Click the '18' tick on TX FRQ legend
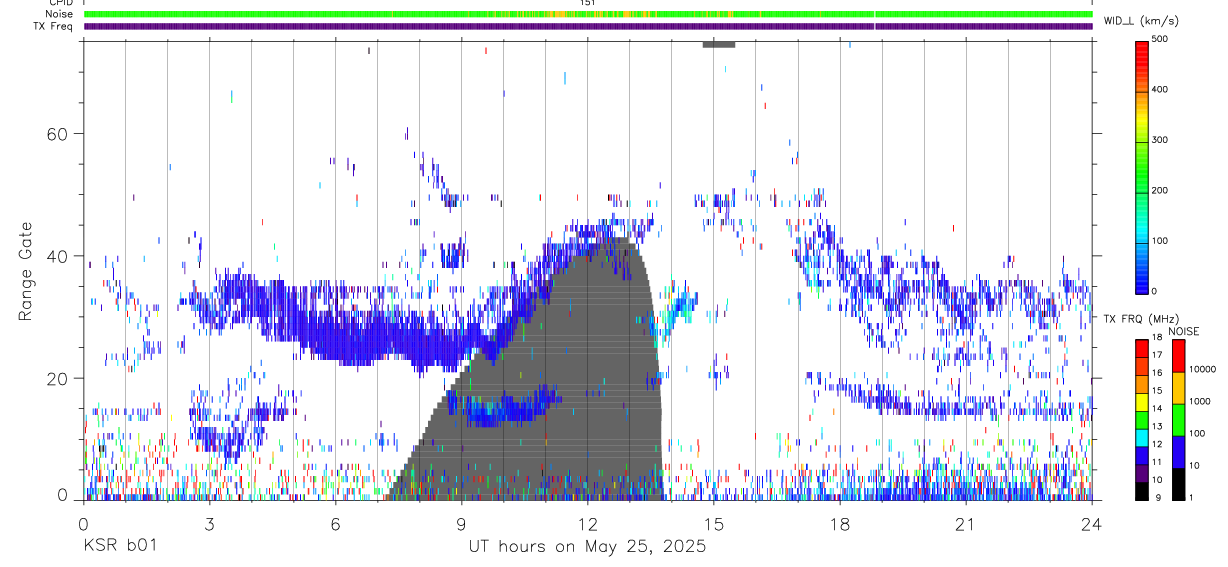The image size is (1228, 567). coord(1157,338)
